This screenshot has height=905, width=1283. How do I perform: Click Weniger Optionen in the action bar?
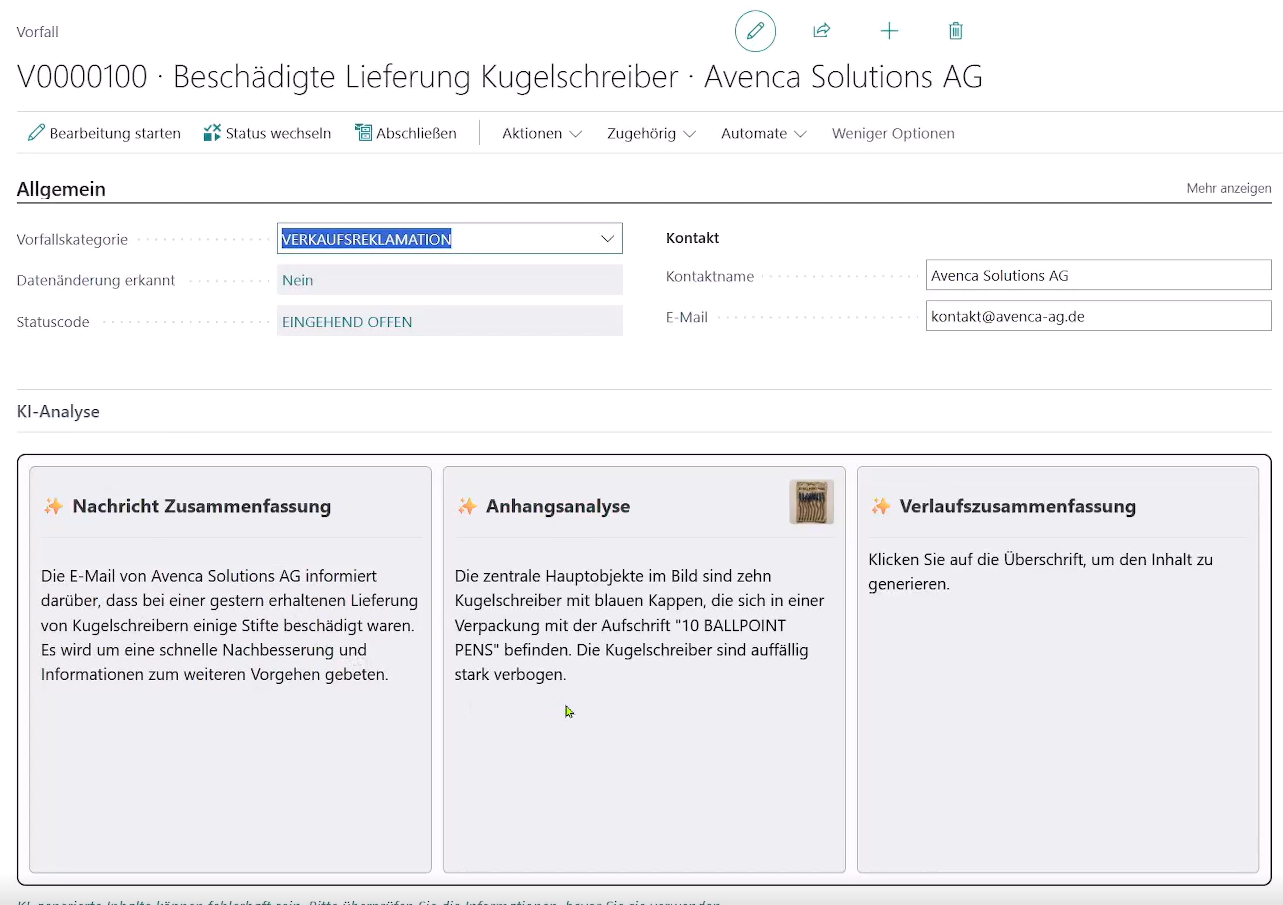click(893, 133)
